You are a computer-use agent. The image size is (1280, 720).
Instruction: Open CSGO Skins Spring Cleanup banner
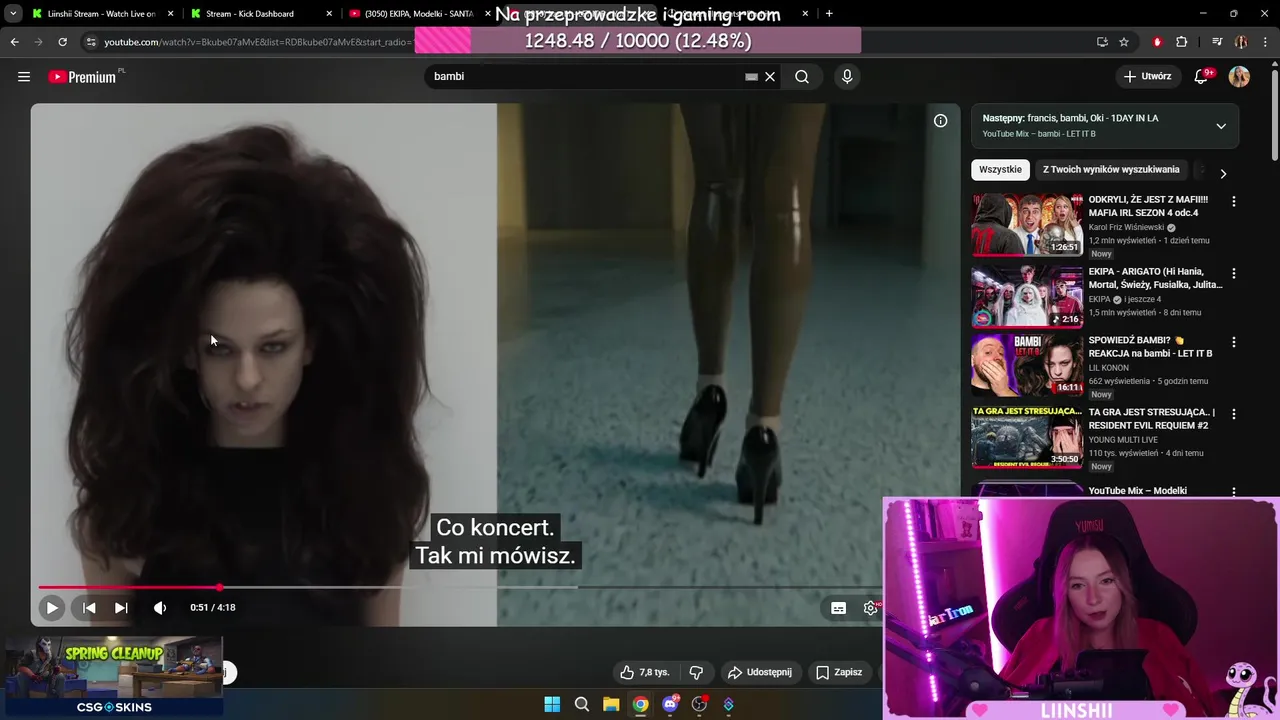(112, 678)
